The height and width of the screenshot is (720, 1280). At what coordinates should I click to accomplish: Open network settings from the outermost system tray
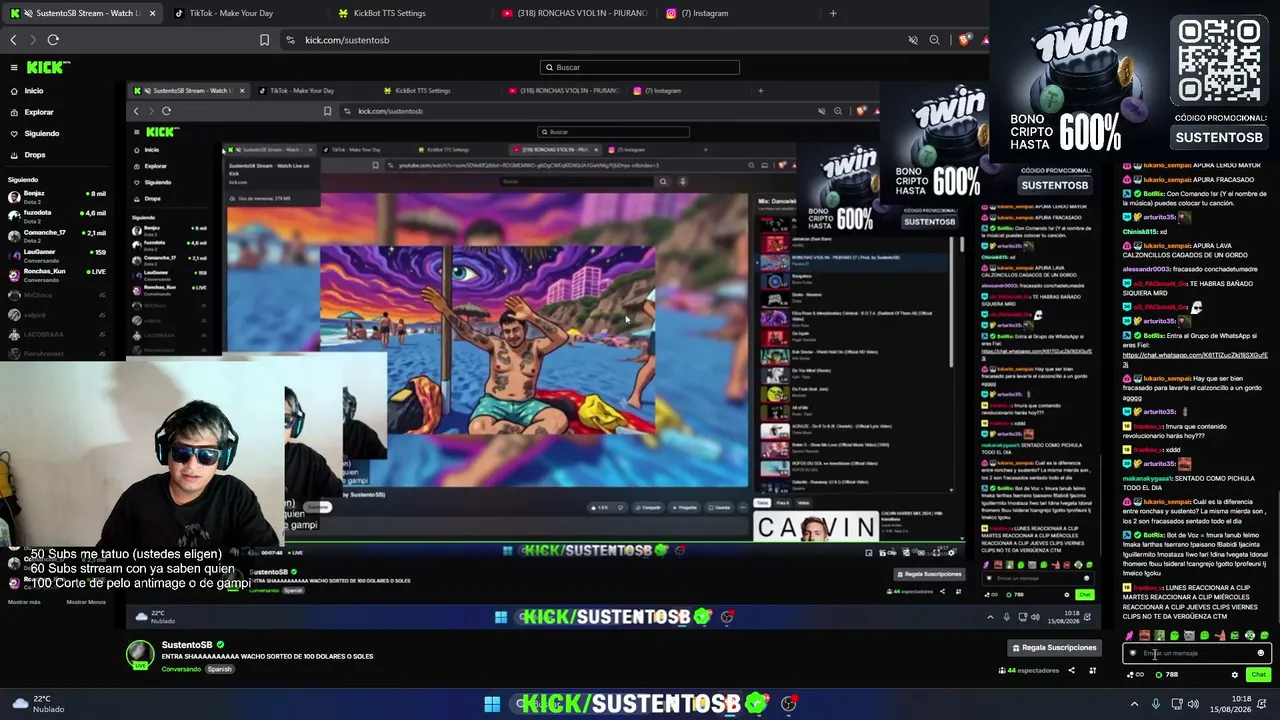coord(1178,704)
